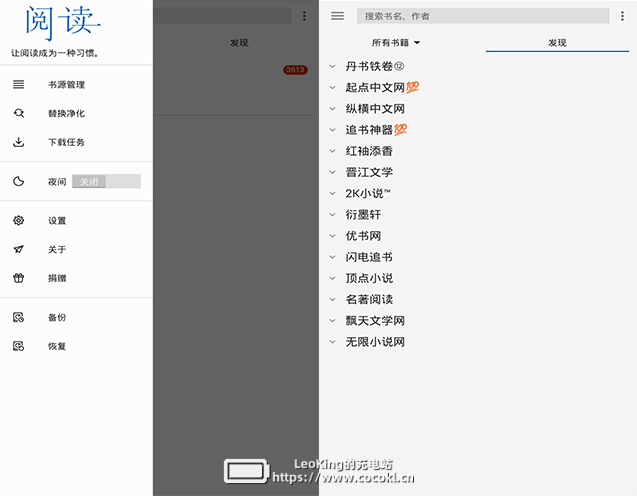
Task: Click the gift box donate icon
Action: tap(18, 278)
